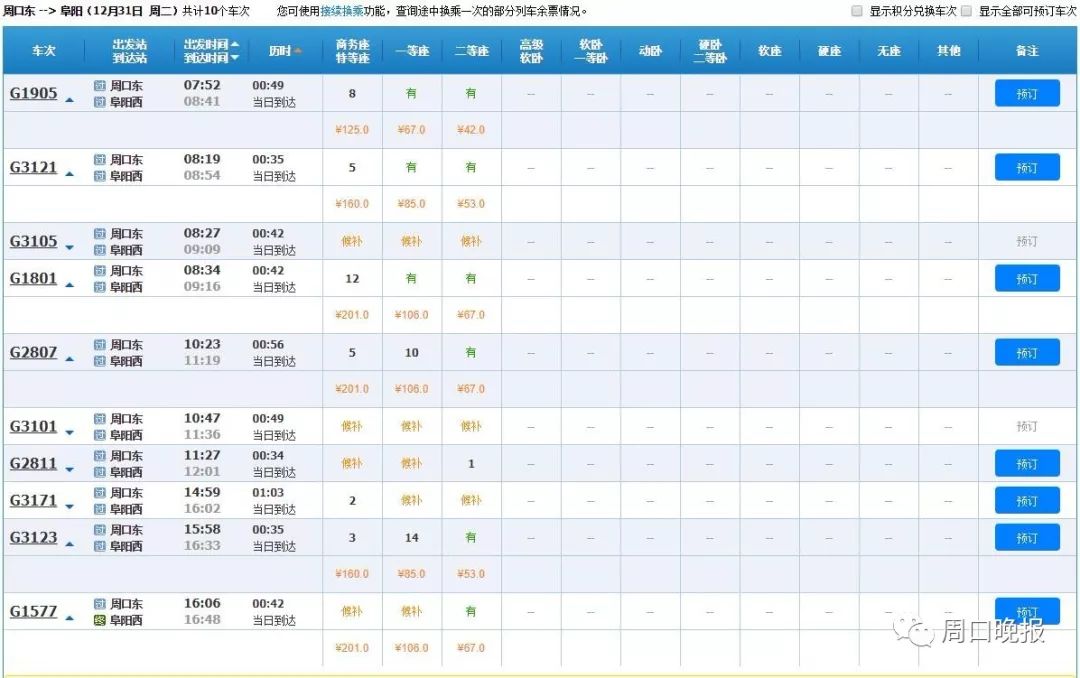Click the 车次 column header

click(44, 51)
